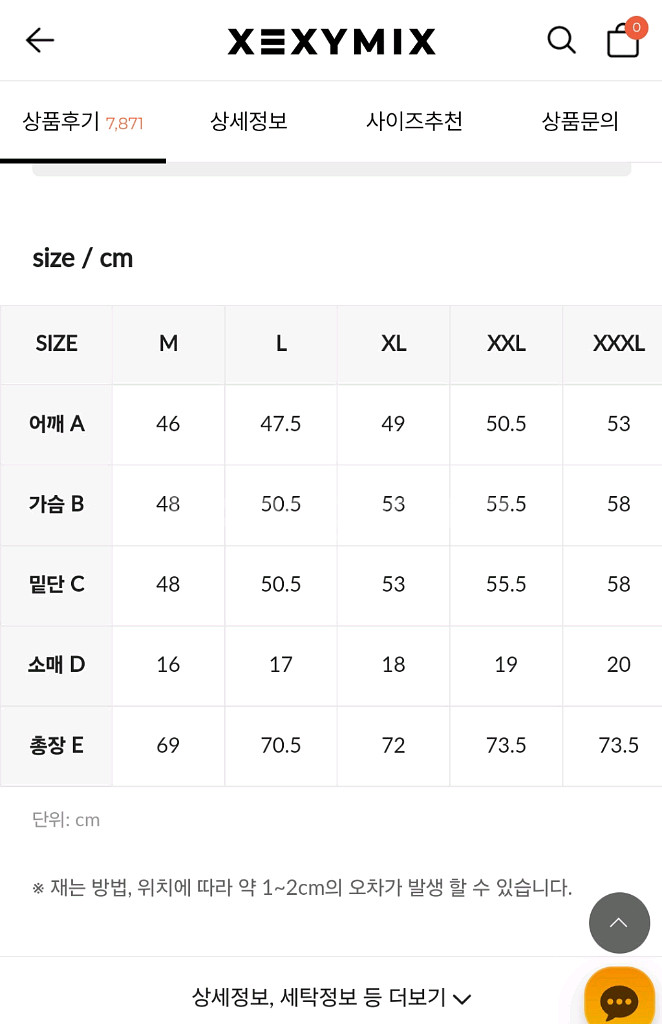The height and width of the screenshot is (1024, 662).
Task: Tap the chevron beside 더보기
Action: [462, 998]
